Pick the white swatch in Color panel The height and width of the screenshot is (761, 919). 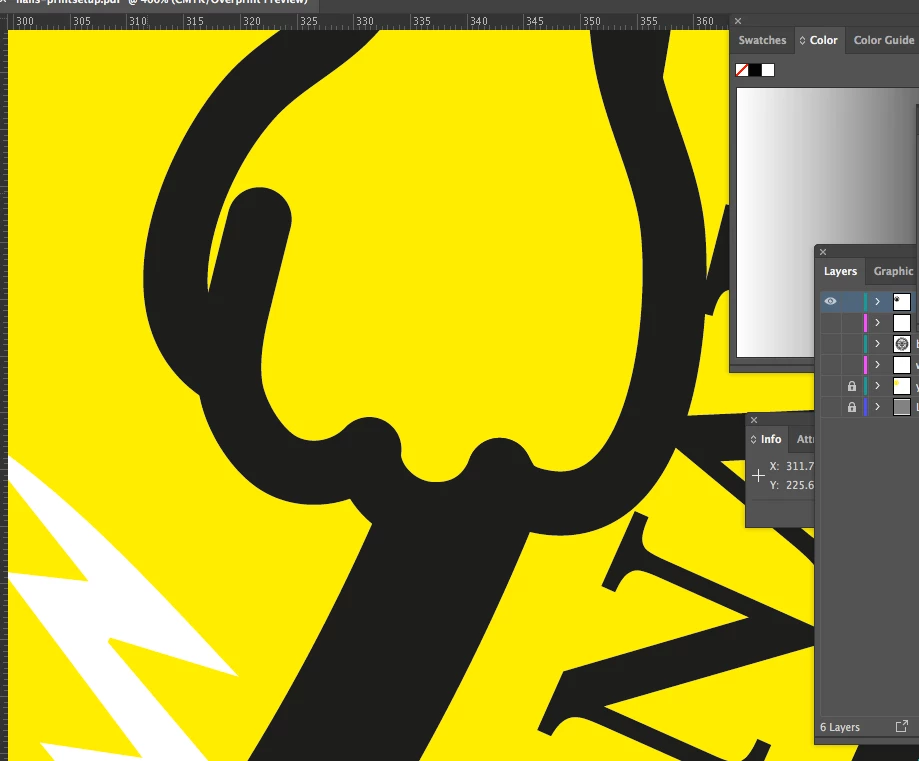click(768, 70)
